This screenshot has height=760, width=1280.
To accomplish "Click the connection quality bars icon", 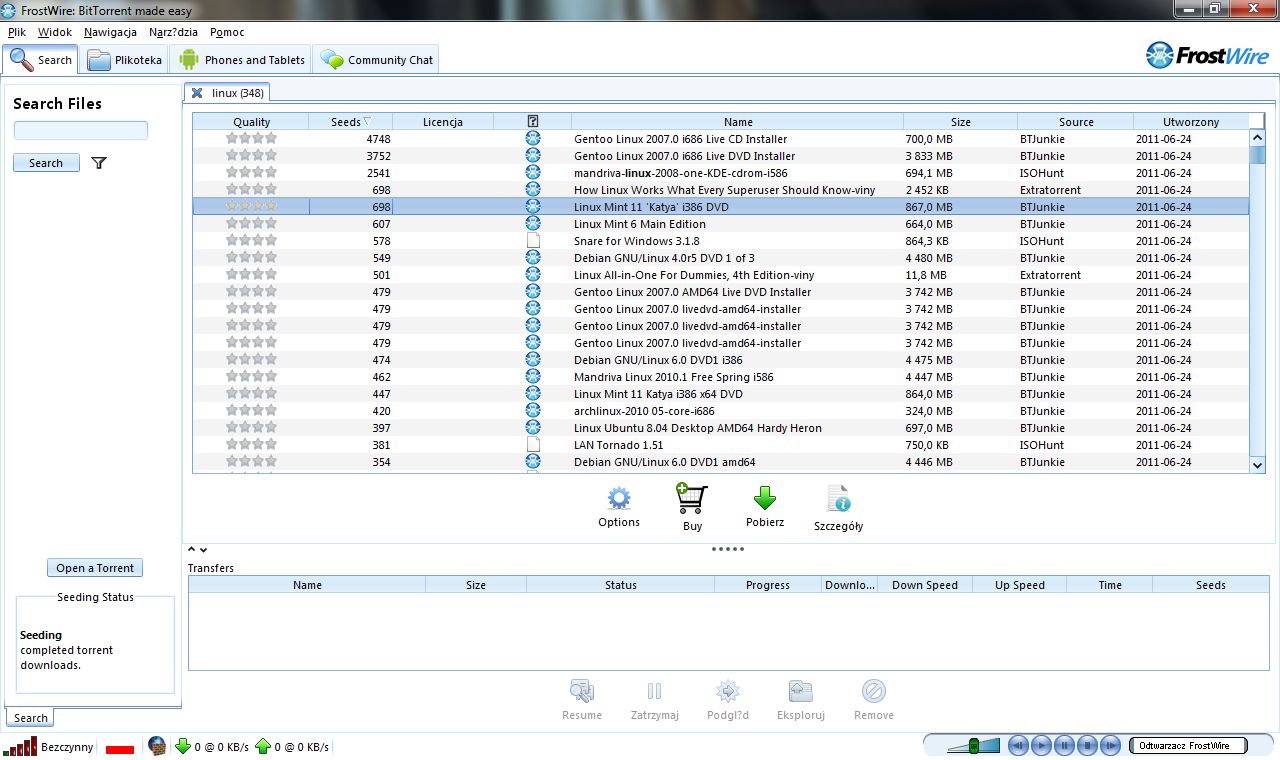I will click(x=19, y=746).
